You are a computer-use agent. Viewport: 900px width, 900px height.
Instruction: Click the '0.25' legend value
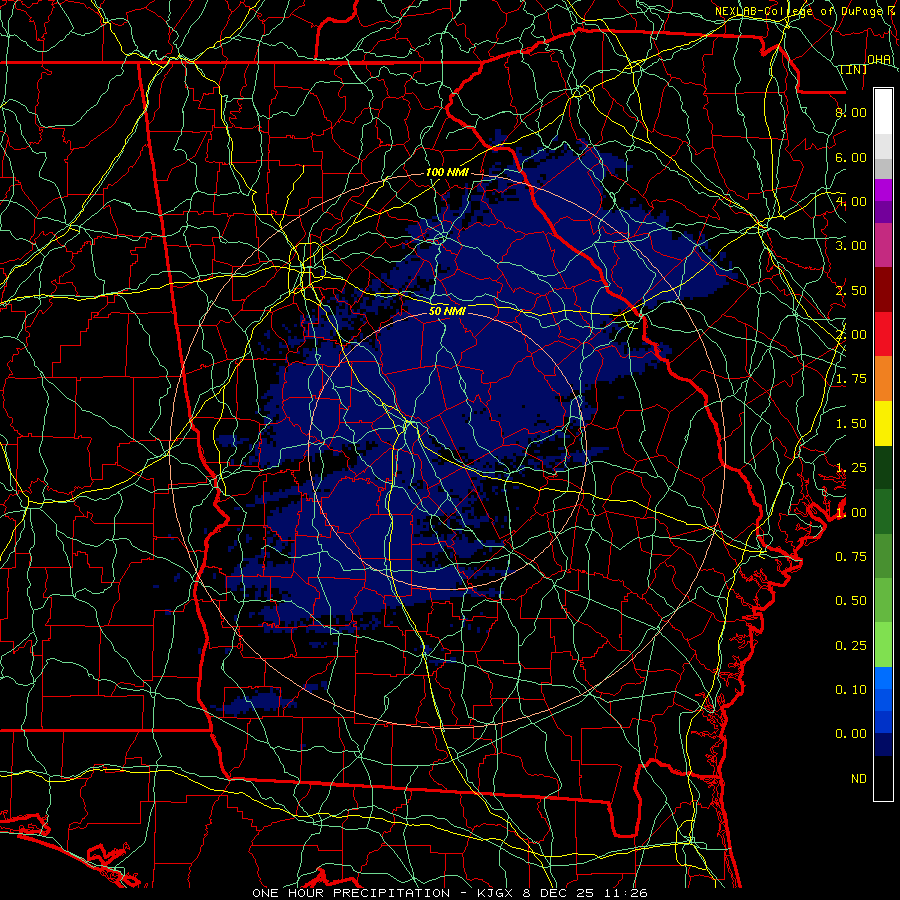click(x=851, y=646)
